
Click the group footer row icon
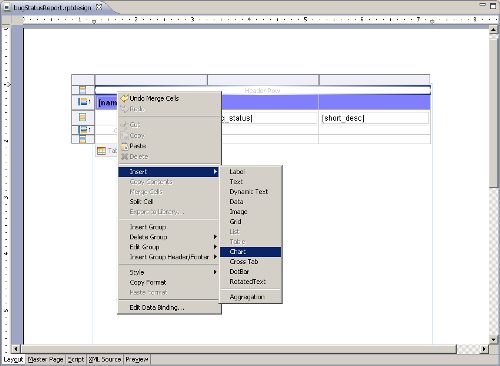coord(83,130)
